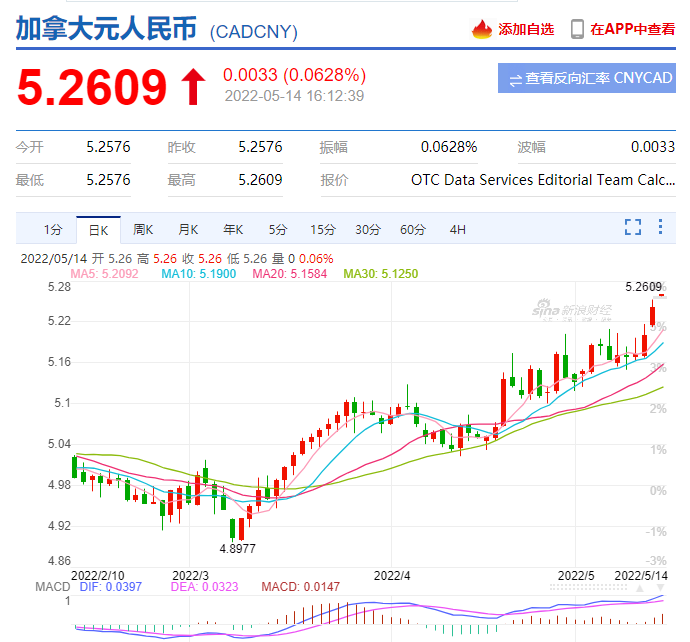Click the flame icon beside 添加自选
This screenshot has width=690, height=642.
point(481,29)
